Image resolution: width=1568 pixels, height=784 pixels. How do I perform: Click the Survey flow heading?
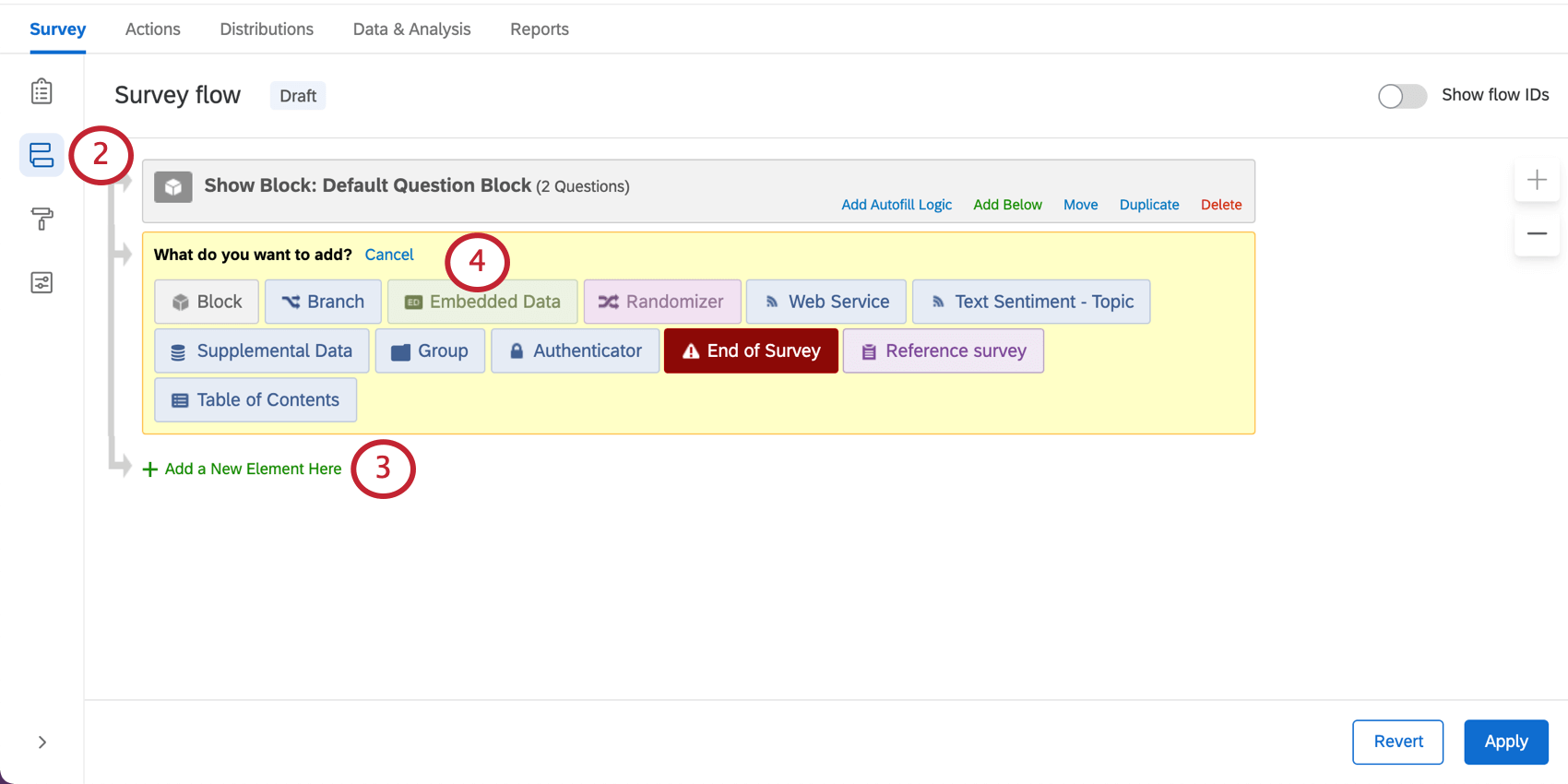(x=177, y=95)
